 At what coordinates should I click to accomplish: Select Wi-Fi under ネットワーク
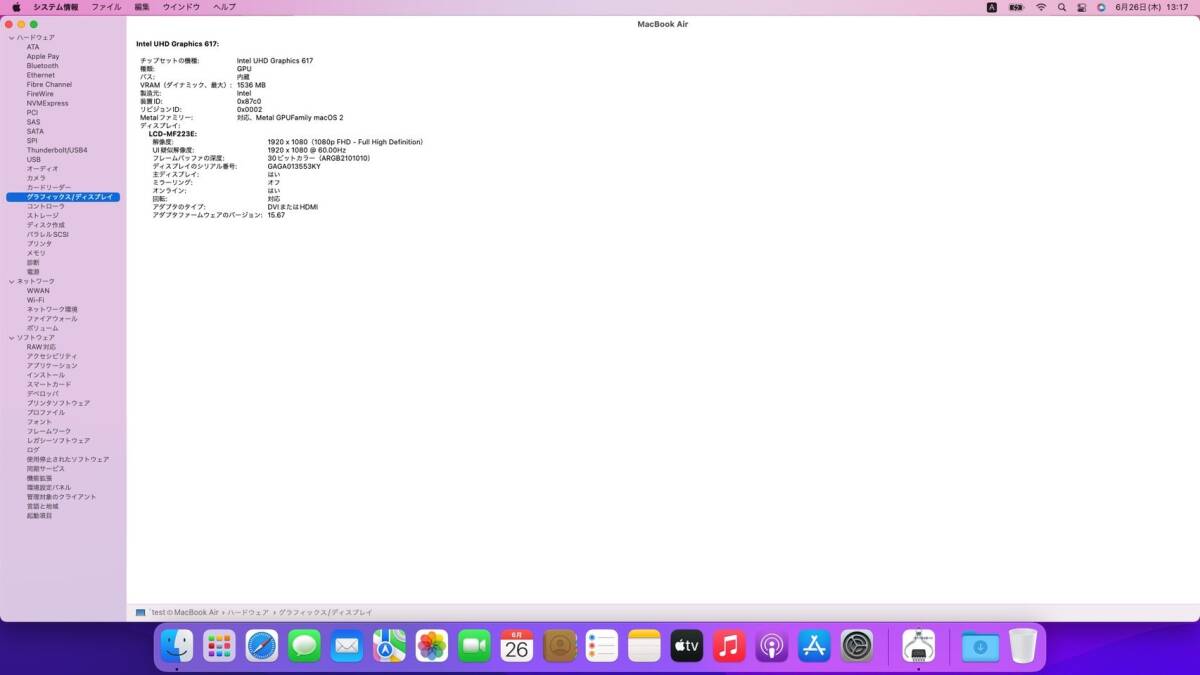click(x=35, y=300)
